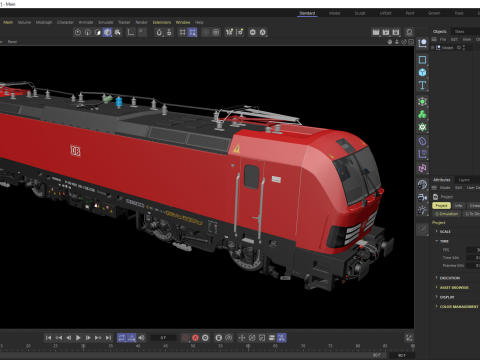Open the purple Field object icon

click(422, 154)
